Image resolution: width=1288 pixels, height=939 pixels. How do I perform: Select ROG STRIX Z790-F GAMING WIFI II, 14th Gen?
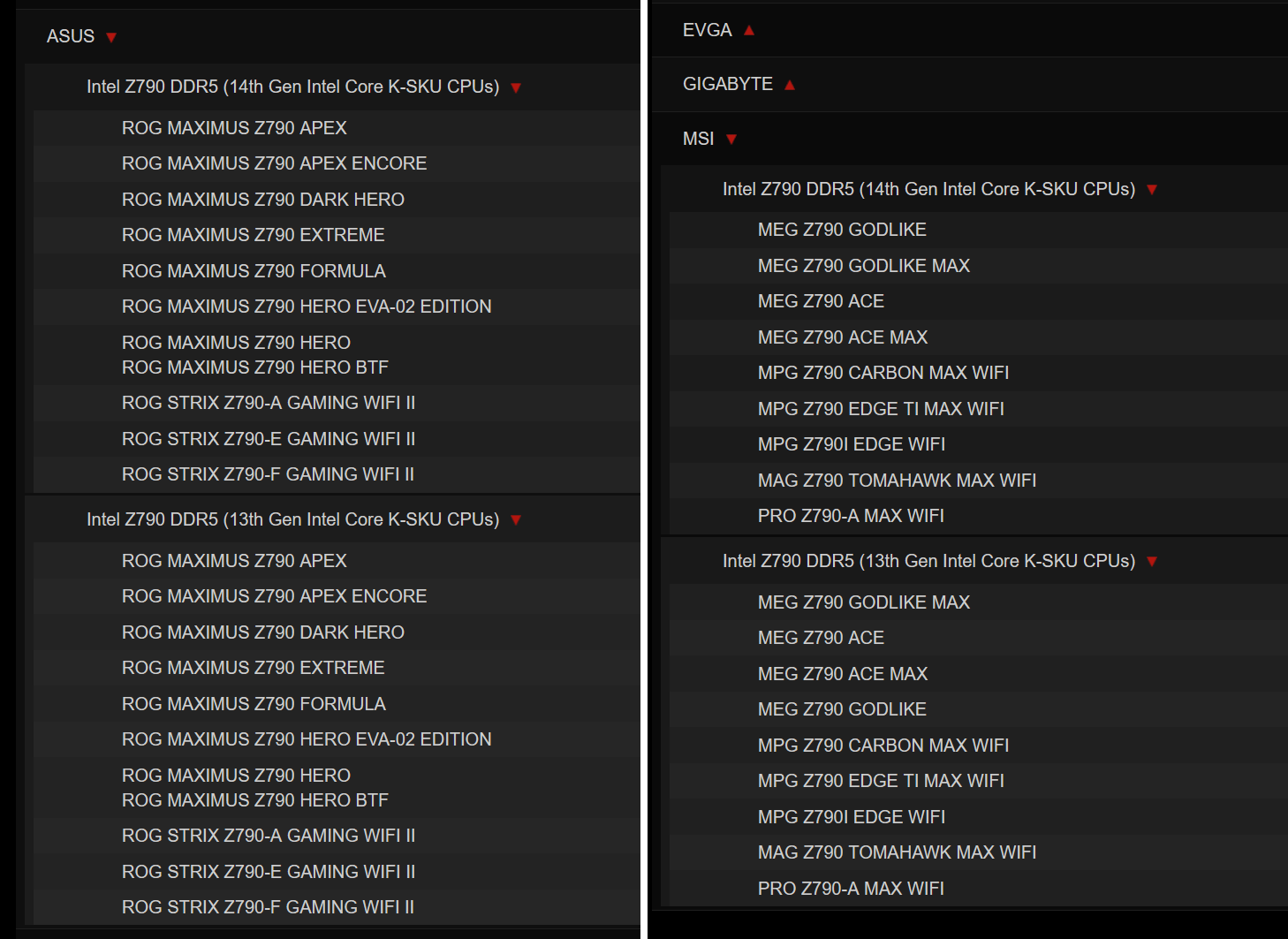pyautogui.click(x=268, y=474)
